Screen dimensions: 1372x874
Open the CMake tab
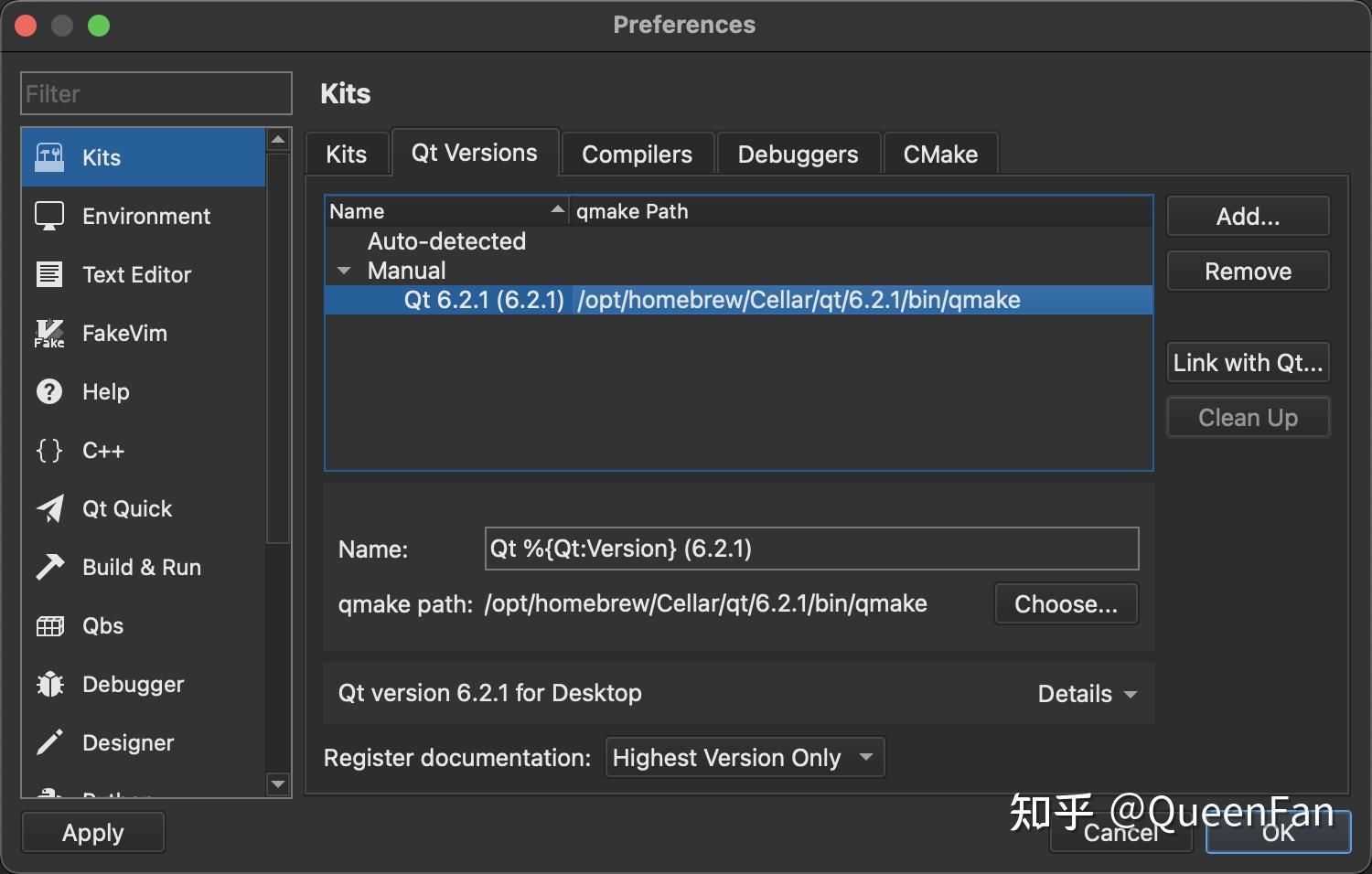tap(940, 154)
